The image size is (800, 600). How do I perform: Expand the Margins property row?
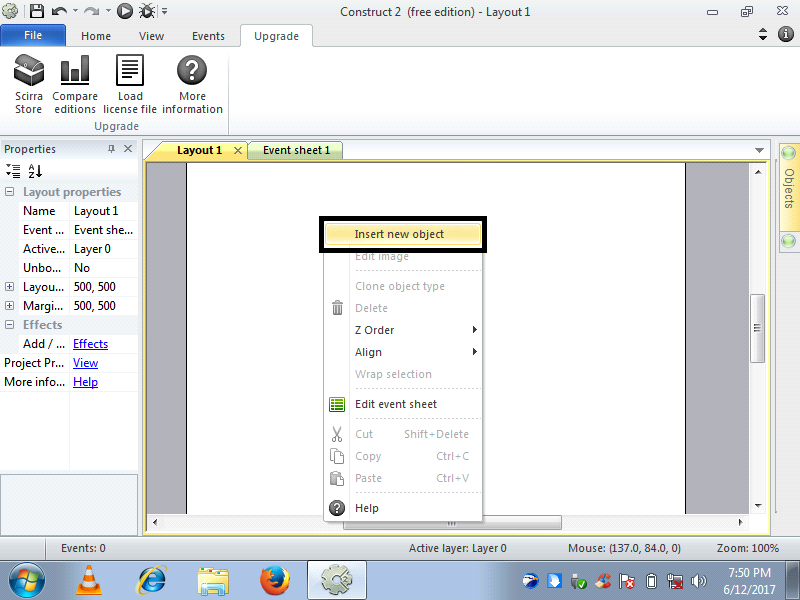[10, 306]
